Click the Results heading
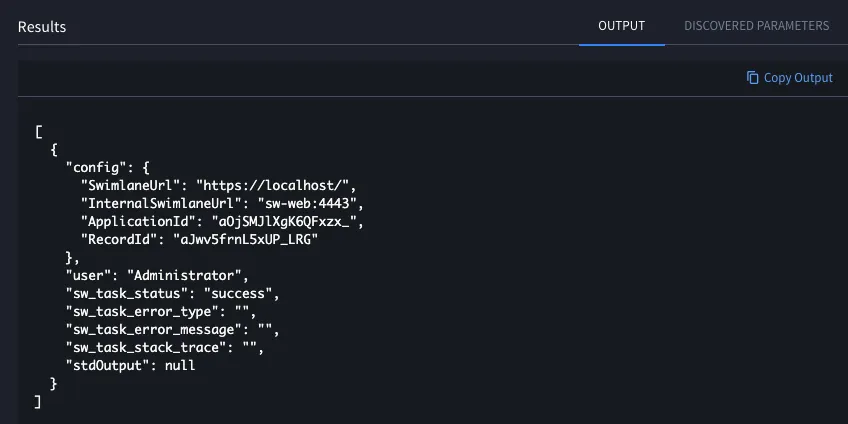This screenshot has width=848, height=424. (x=42, y=27)
